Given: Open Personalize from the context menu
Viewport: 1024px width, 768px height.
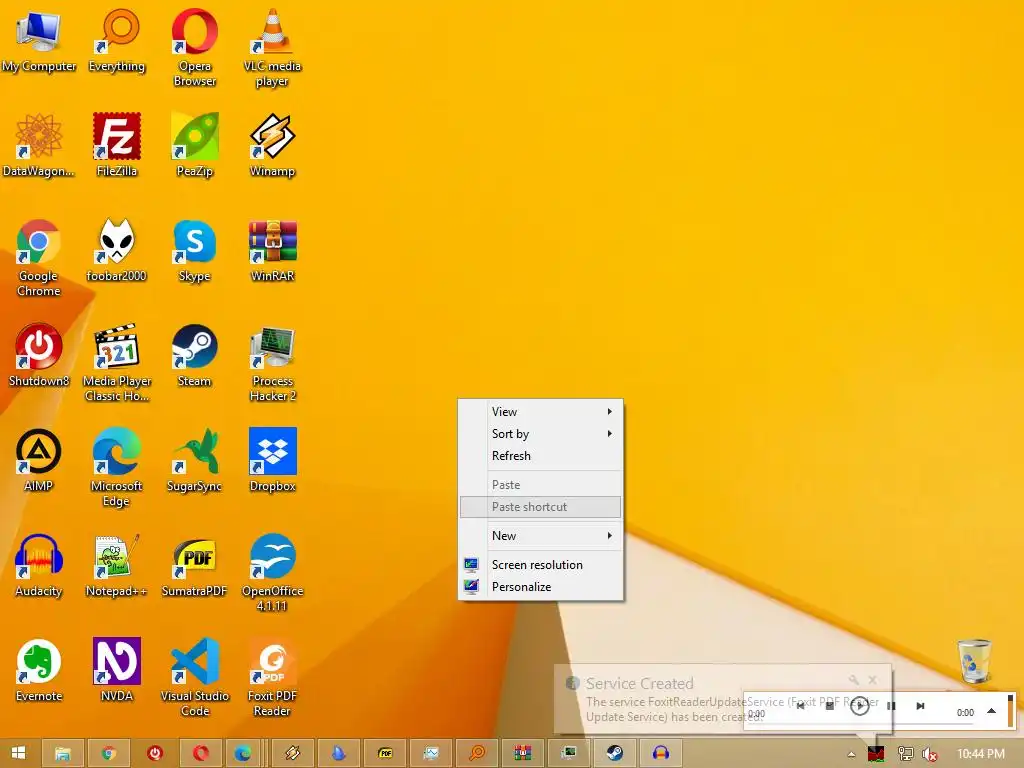Looking at the screenshot, I should tap(541, 587).
